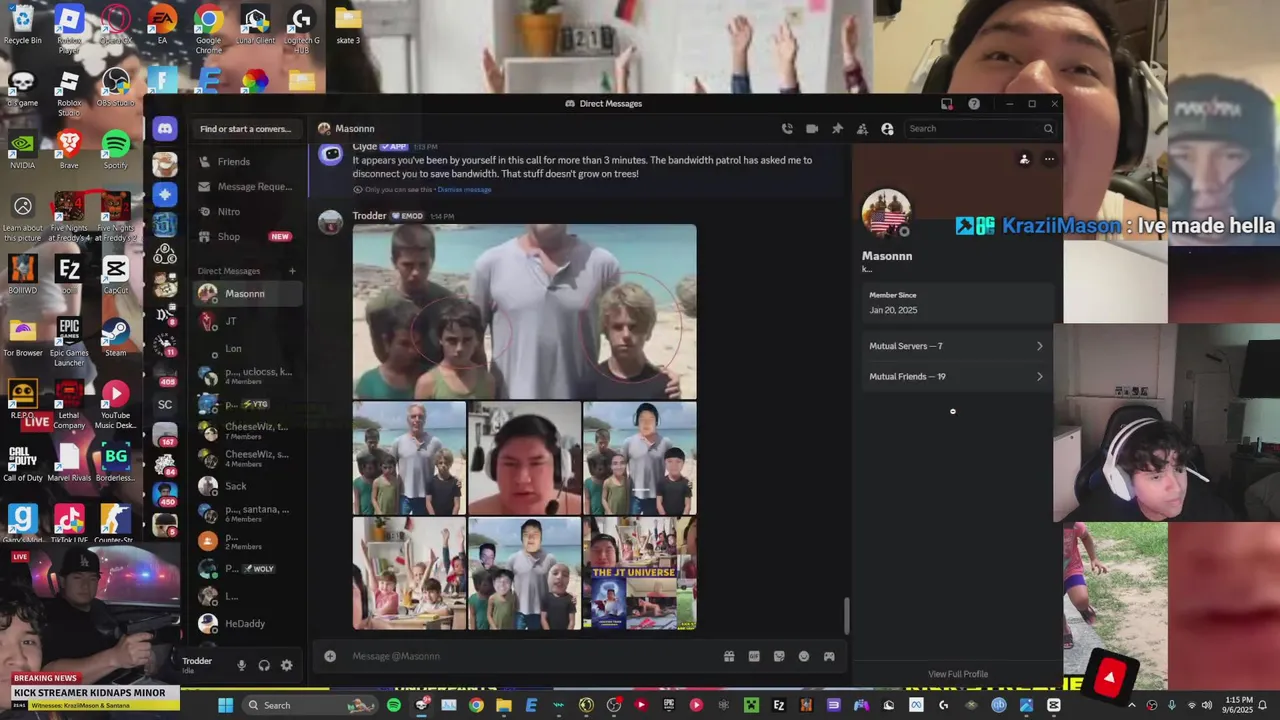Open server with 450 notification badge
The width and height of the screenshot is (1280, 720).
point(165,494)
